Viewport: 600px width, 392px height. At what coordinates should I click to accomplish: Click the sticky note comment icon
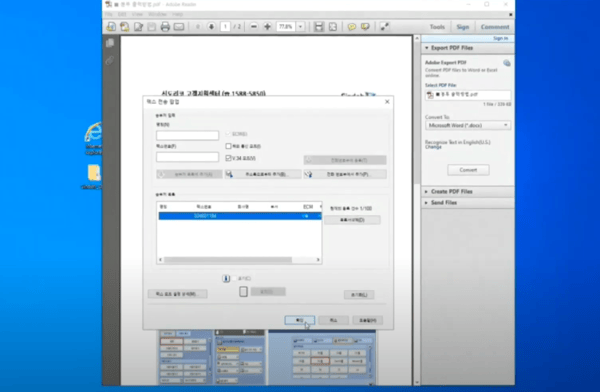351,27
